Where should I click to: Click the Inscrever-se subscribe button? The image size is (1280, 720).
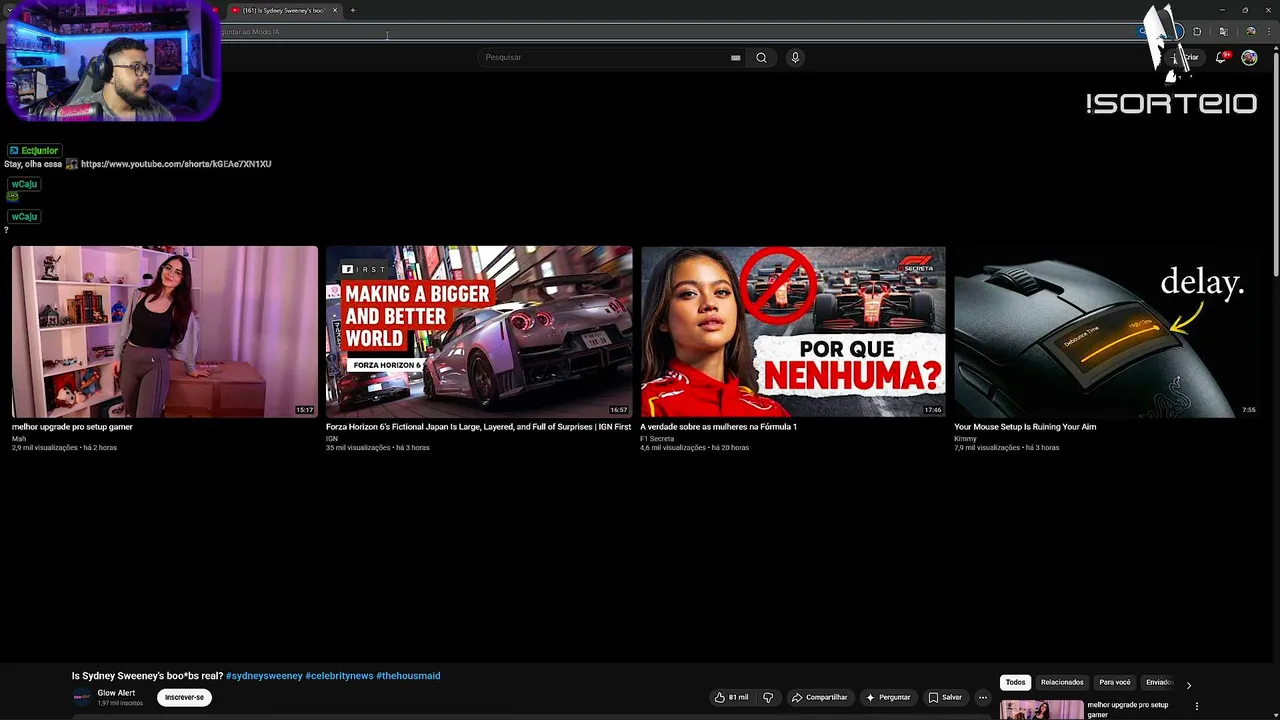click(184, 697)
